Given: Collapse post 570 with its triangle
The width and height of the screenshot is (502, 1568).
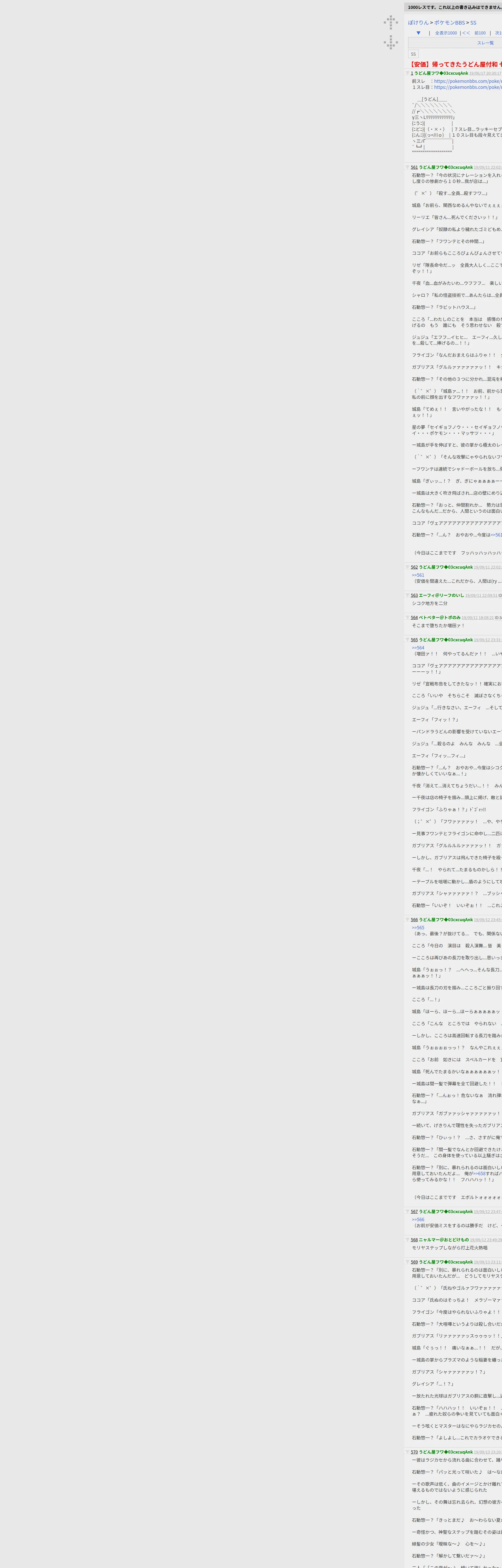Looking at the screenshot, I should [408, 1452].
